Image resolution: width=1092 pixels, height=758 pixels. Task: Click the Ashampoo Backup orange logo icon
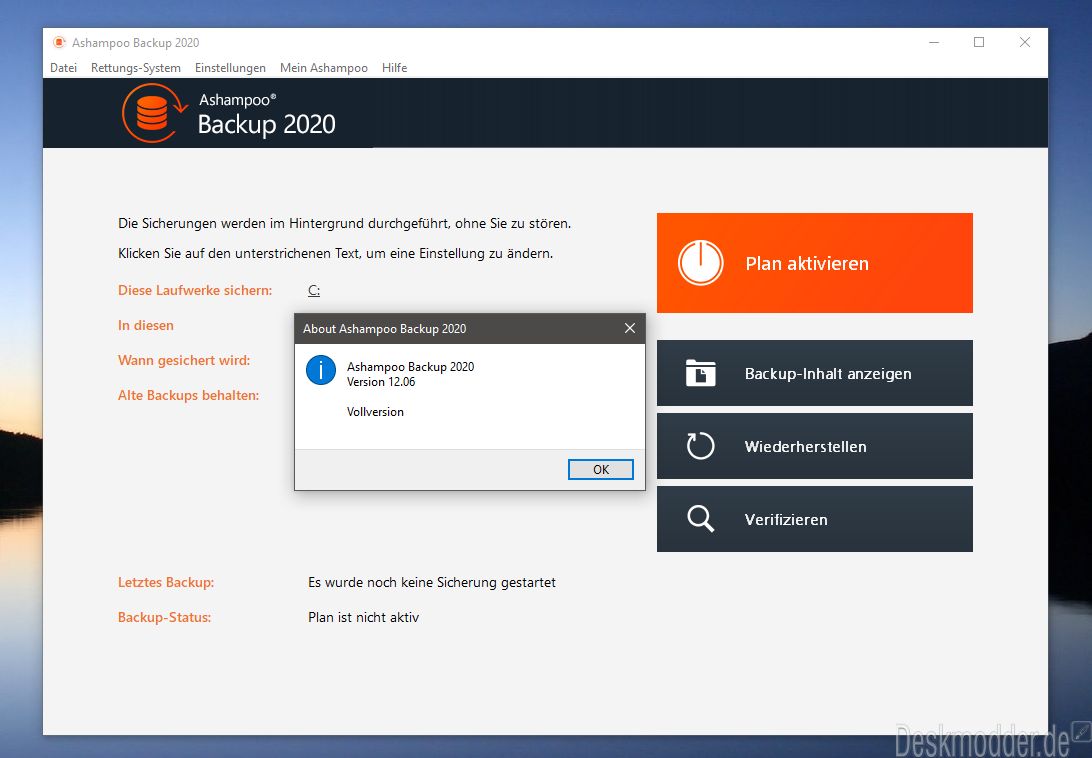point(155,113)
